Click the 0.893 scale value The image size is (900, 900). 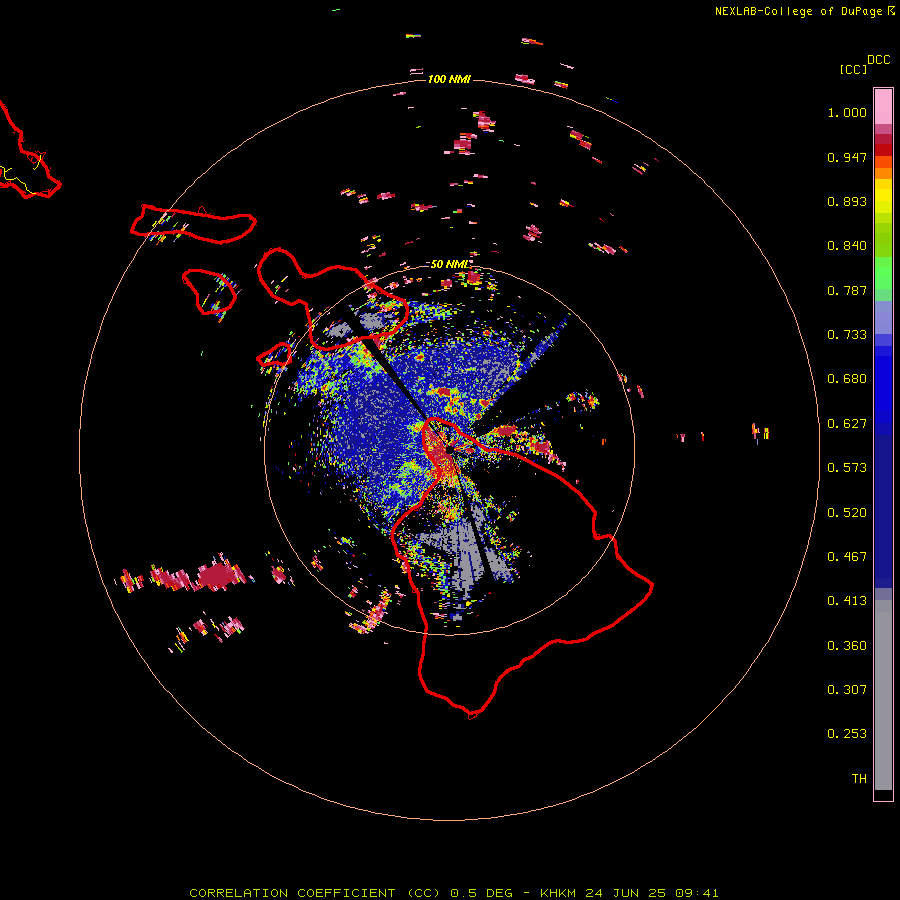[847, 201]
